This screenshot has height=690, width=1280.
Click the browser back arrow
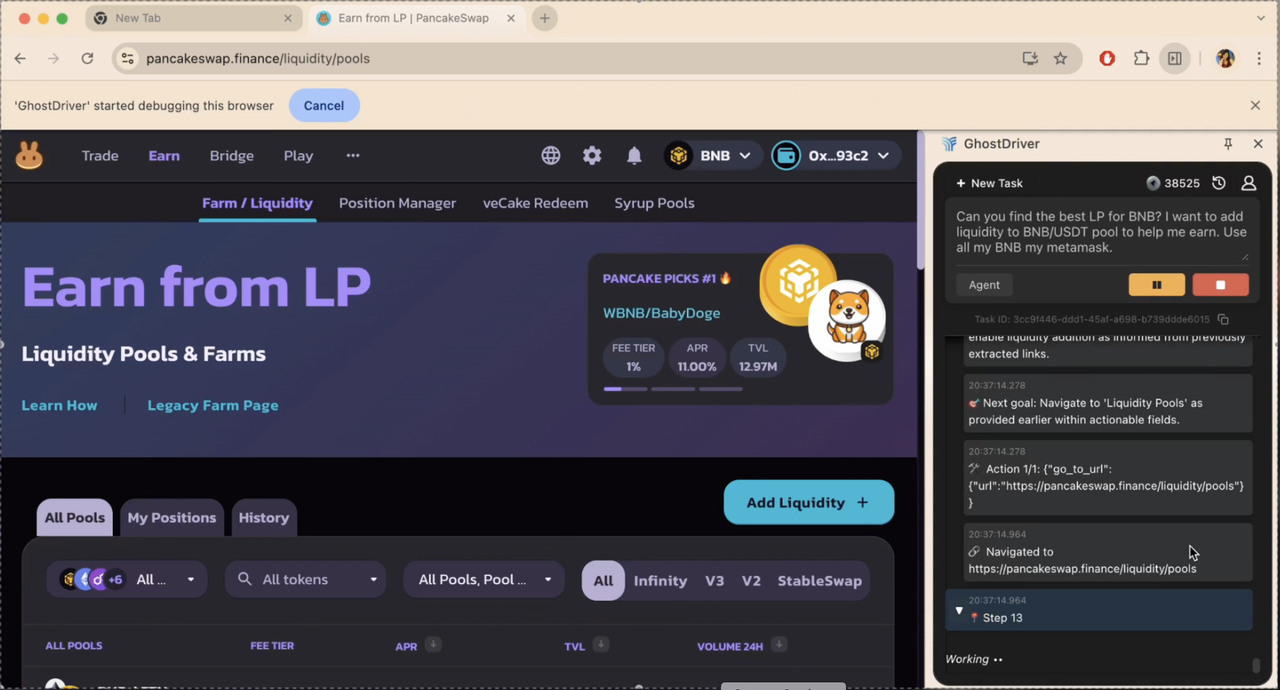[x=20, y=59]
